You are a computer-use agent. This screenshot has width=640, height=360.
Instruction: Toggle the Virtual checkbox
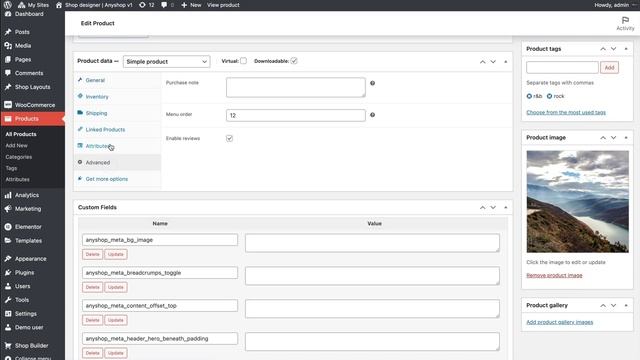(243, 61)
